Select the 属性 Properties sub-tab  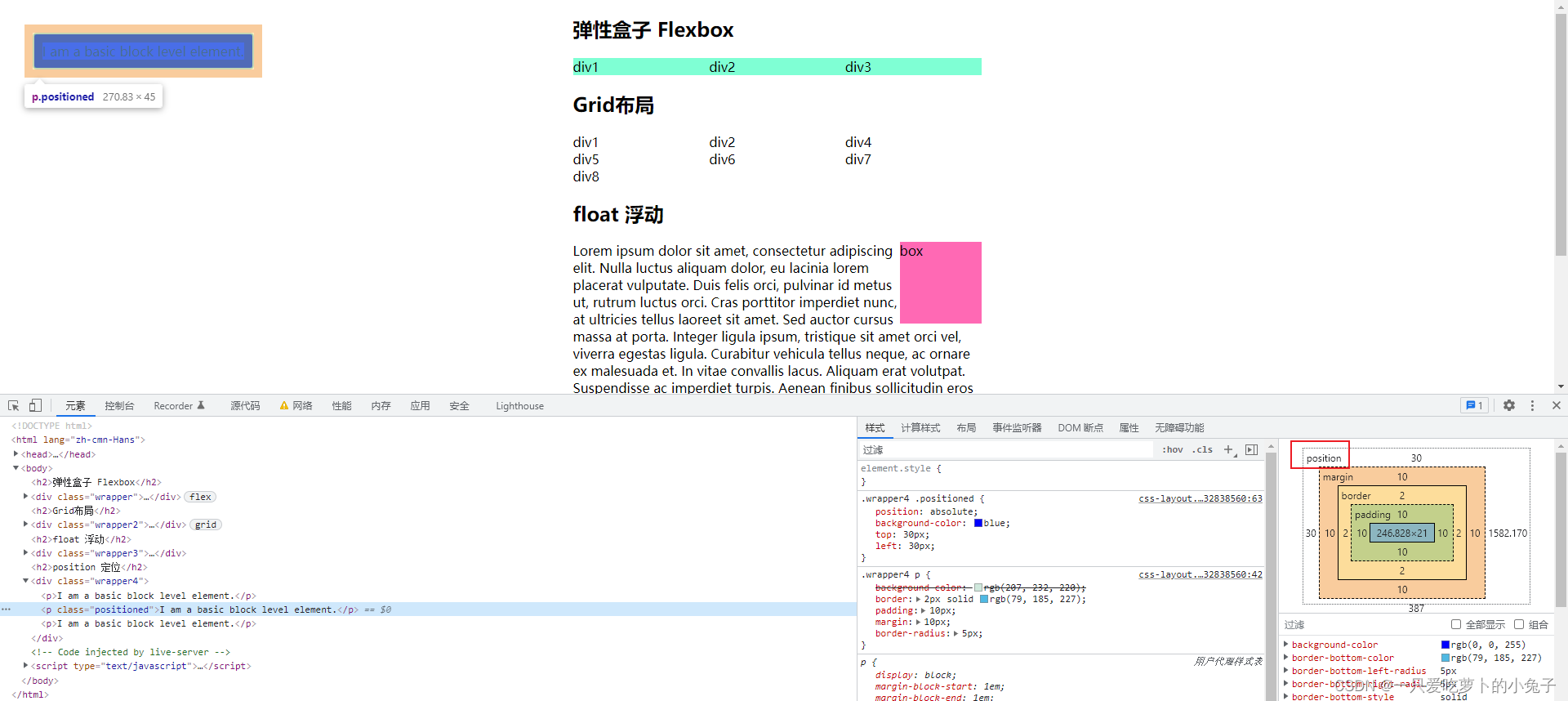tap(1129, 427)
